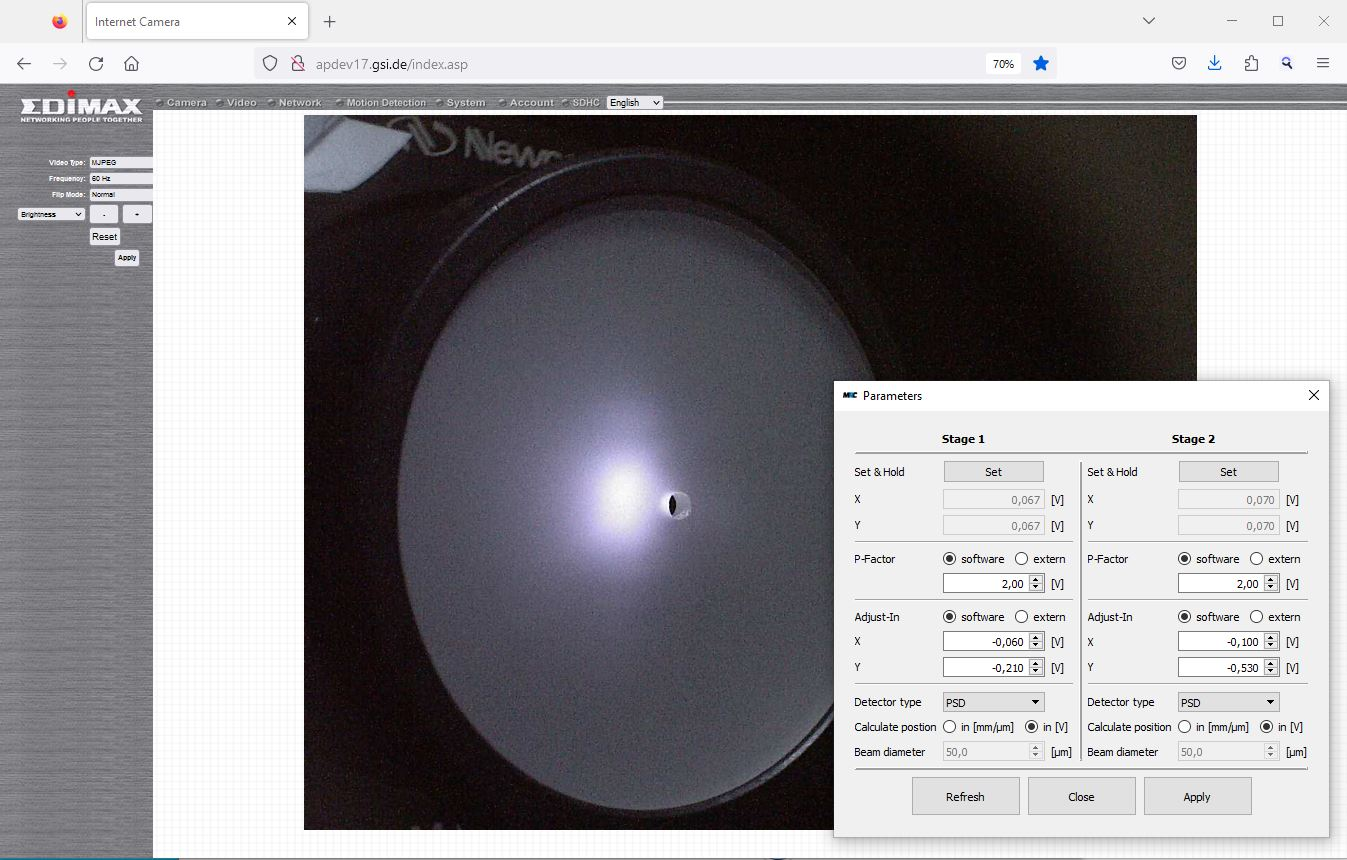Click Set under Stage 2

(1228, 472)
